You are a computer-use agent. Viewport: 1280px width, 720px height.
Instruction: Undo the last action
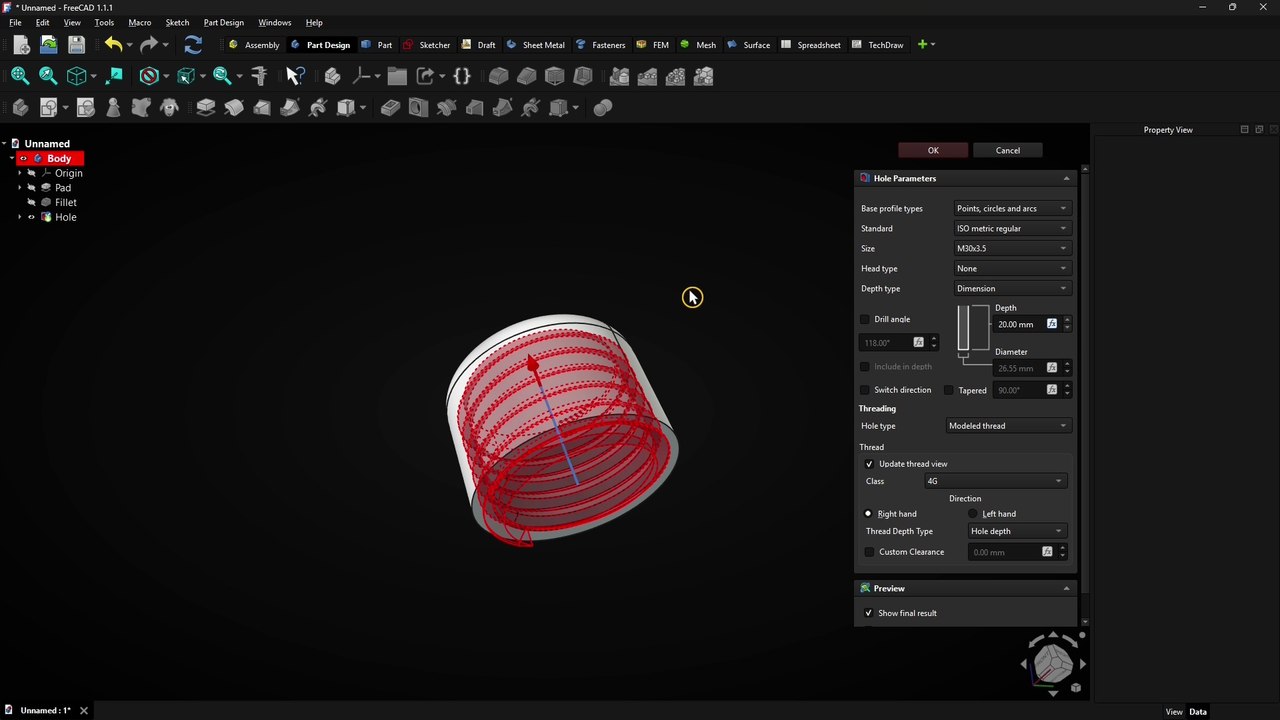point(113,45)
